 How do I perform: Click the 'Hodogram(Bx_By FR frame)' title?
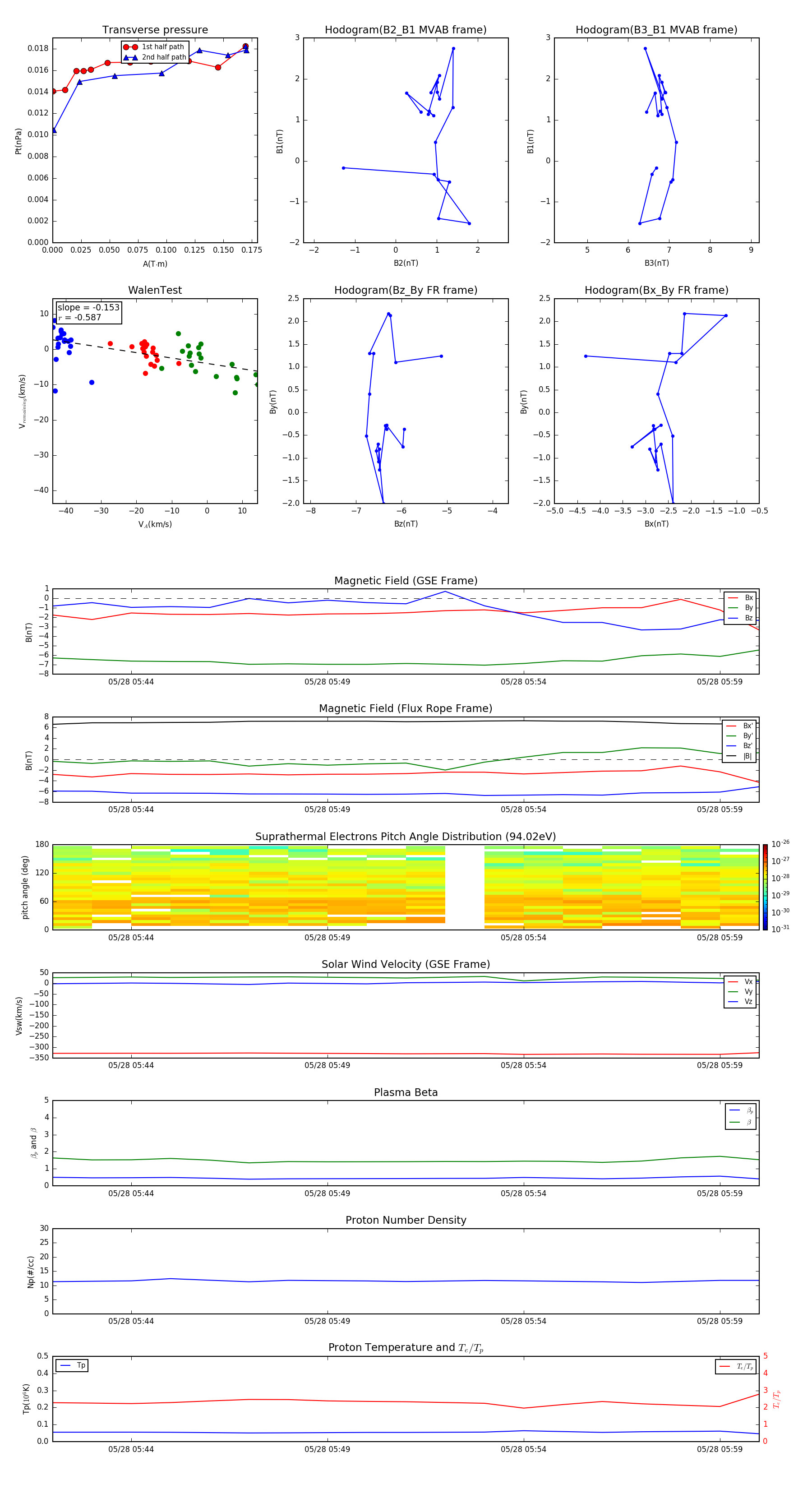pyautogui.click(x=656, y=290)
